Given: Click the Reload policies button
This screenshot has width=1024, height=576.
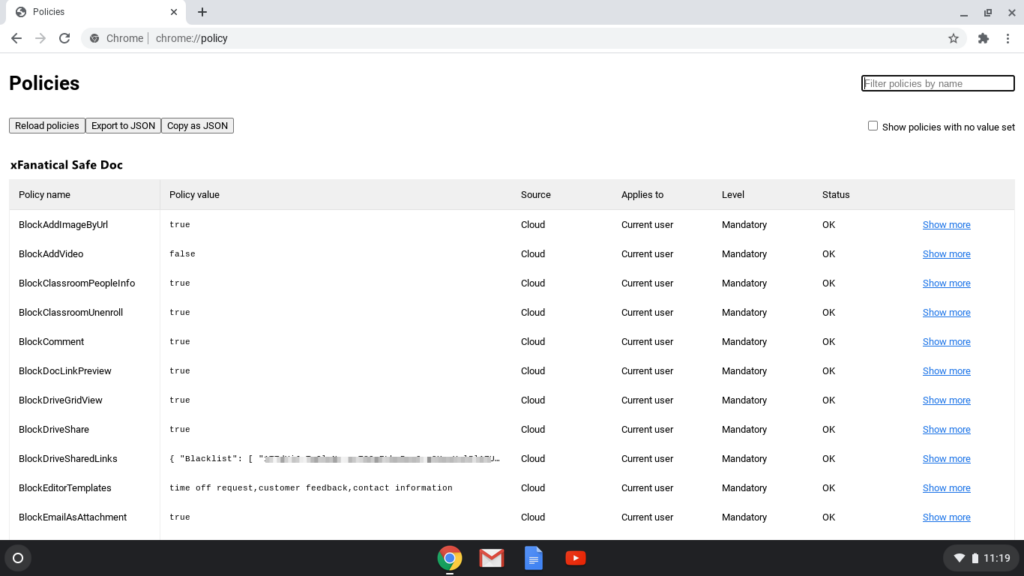Looking at the screenshot, I should click(x=46, y=125).
